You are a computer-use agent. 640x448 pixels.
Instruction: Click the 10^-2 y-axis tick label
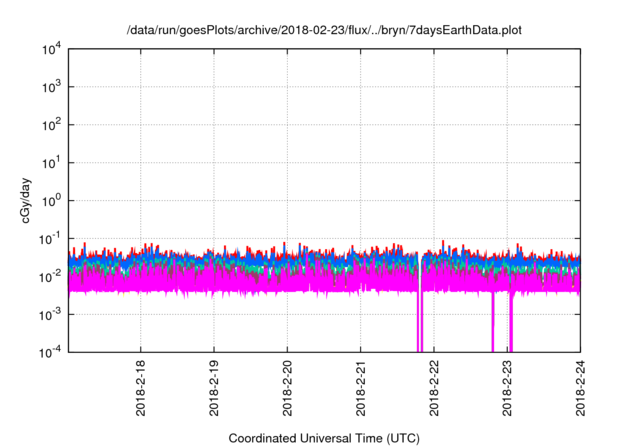point(50,277)
